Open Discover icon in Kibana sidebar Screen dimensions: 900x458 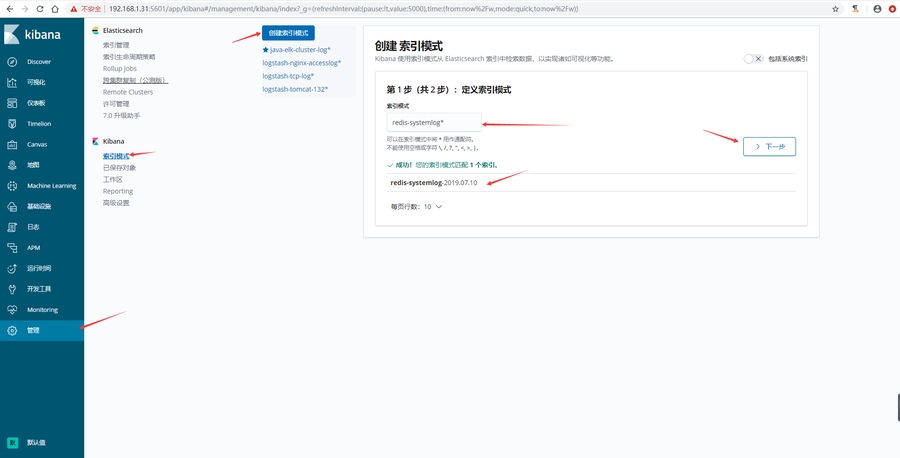12,61
